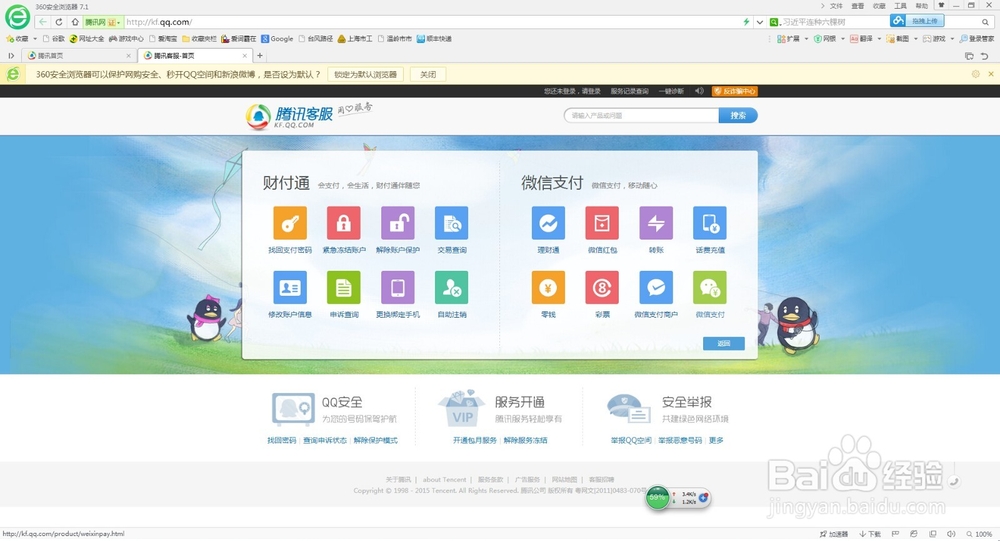Open 更换绑定手机 purple phone icon

398,288
